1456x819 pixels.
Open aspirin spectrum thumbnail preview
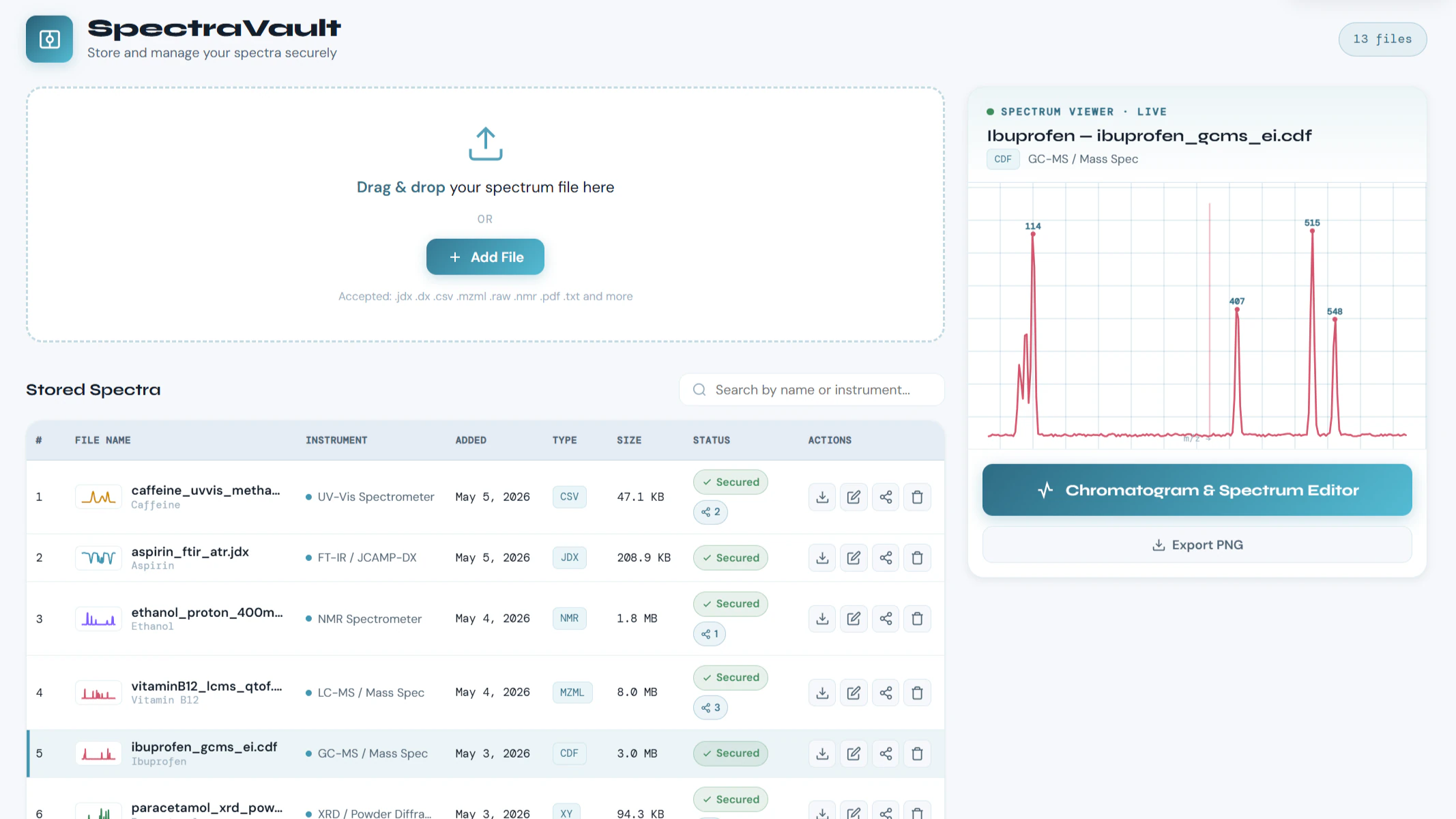coord(98,558)
